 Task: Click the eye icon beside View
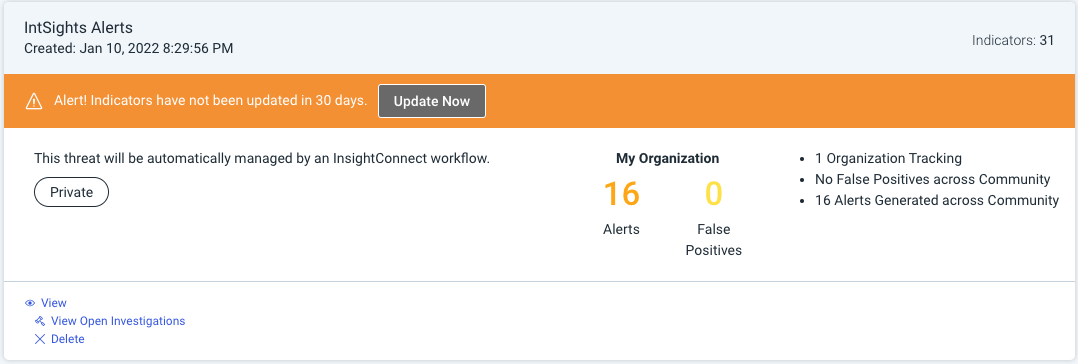pos(30,303)
